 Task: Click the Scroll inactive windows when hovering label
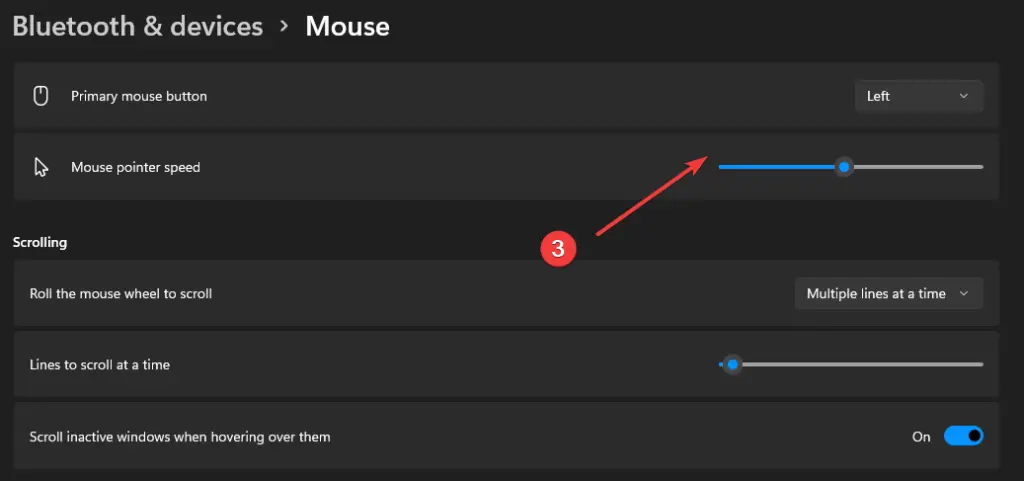[180, 437]
